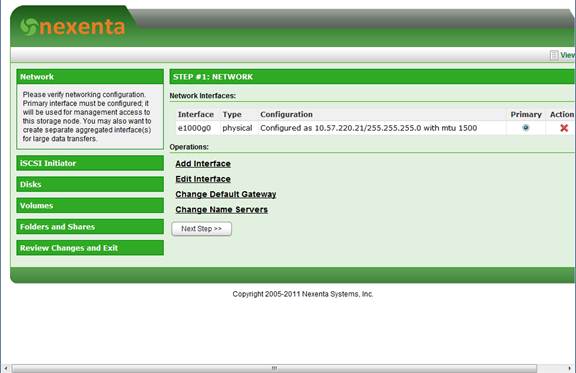The width and height of the screenshot is (576, 373).
Task: Select e1000g0 as primary interface radio
Action: pyautogui.click(x=526, y=128)
